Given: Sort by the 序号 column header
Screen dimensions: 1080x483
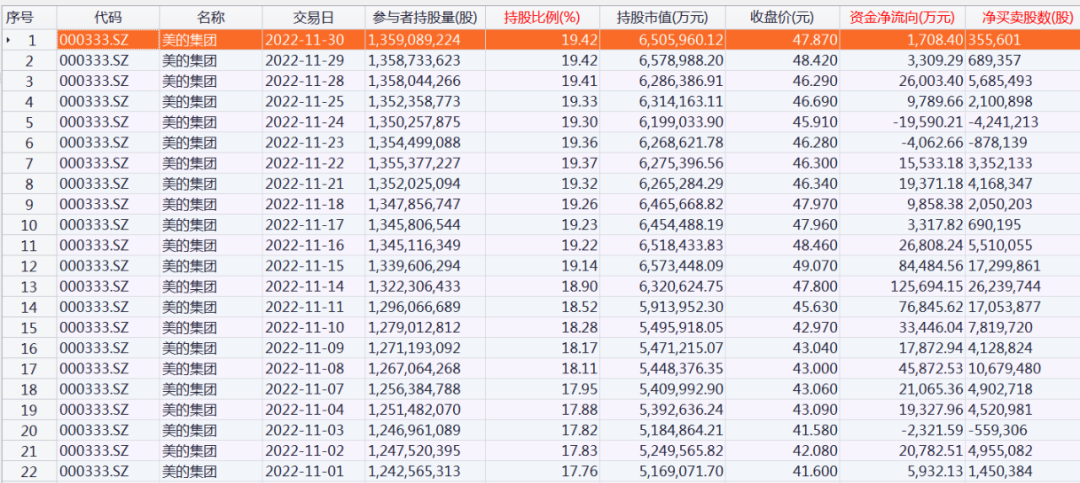Looking at the screenshot, I should 19,17.
